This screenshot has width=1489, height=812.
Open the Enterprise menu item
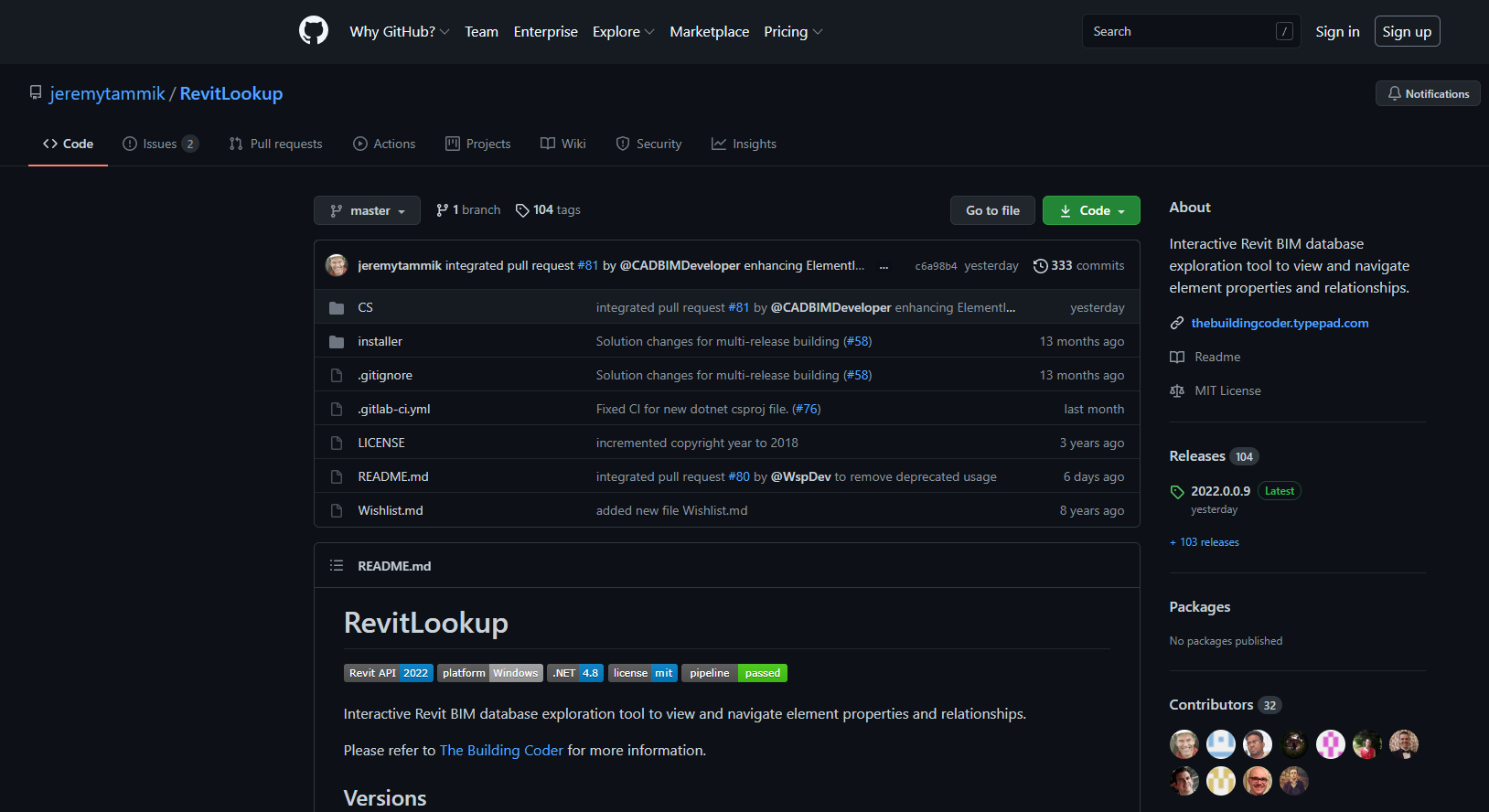546,31
